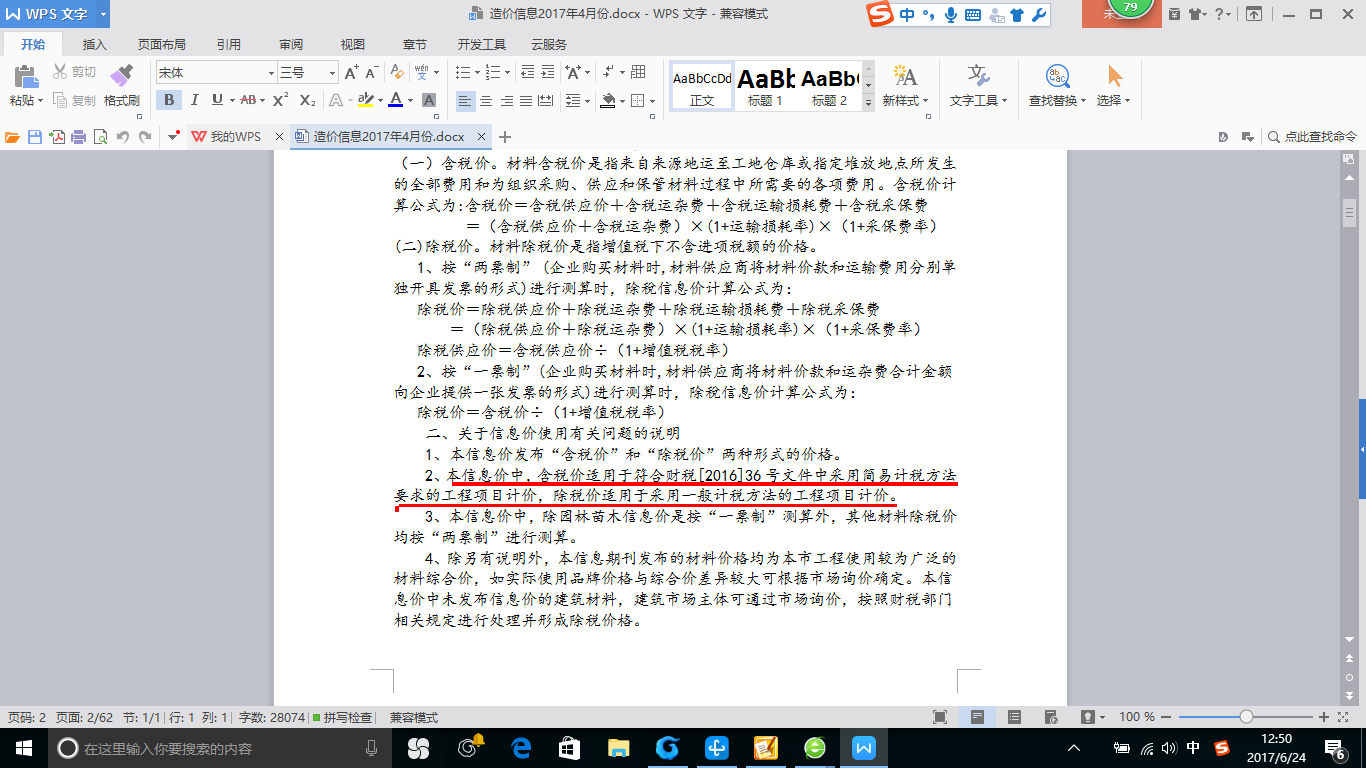Export to PDF icon in quick toolbar
The height and width of the screenshot is (768, 1366).
click(x=57, y=137)
